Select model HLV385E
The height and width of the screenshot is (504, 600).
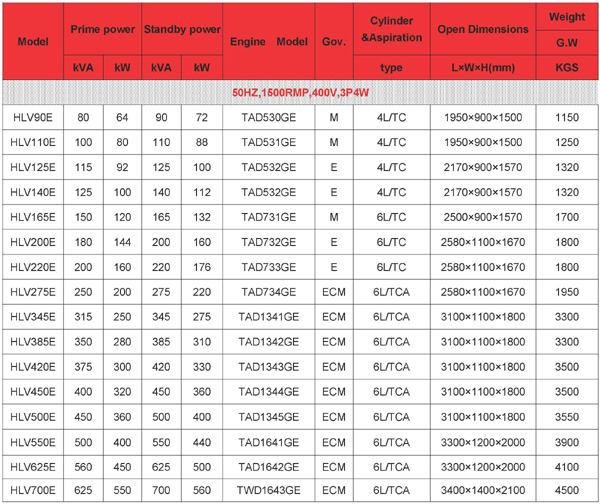click(x=33, y=341)
